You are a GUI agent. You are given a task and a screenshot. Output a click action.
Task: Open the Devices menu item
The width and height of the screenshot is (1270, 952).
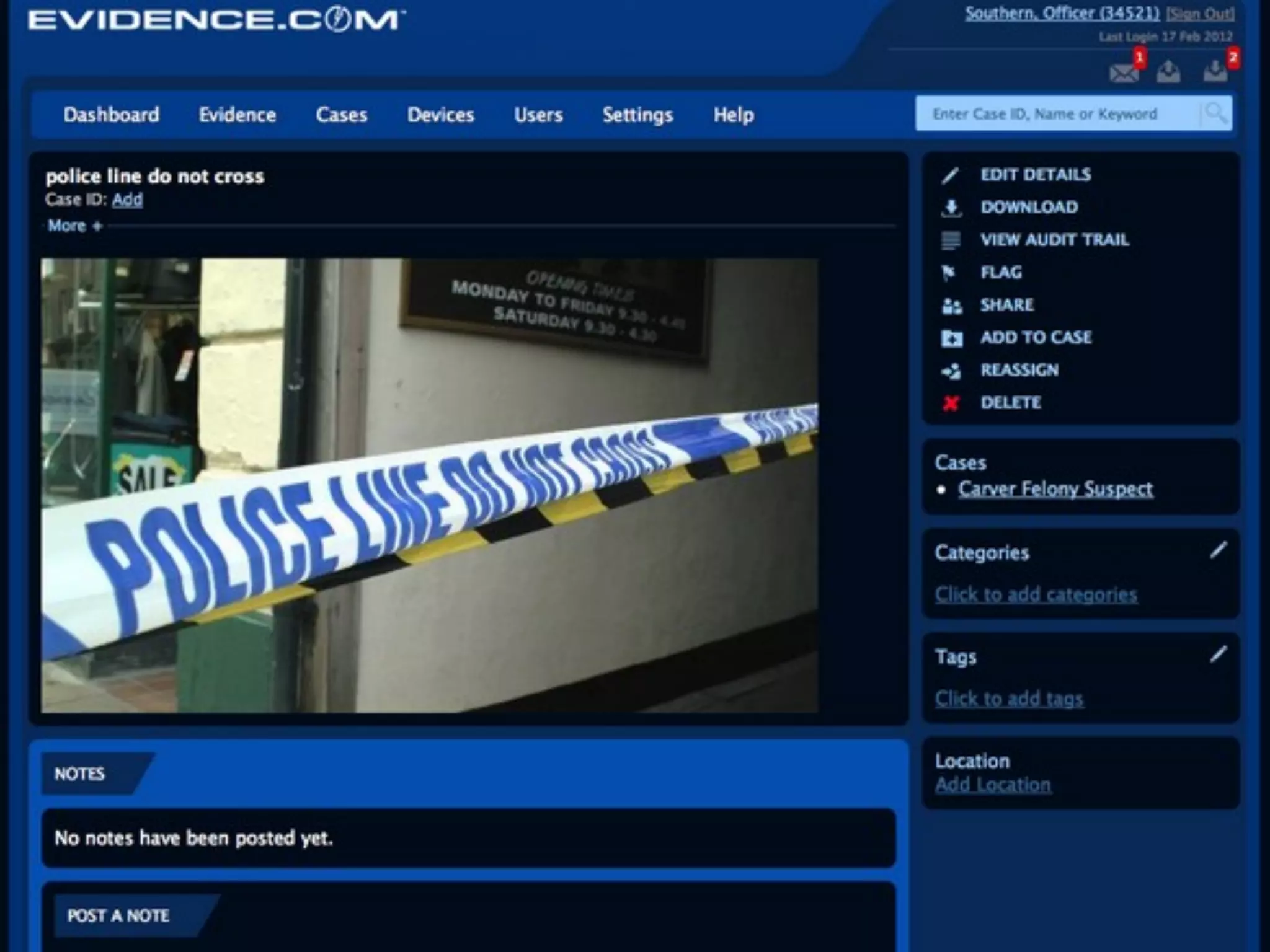pos(441,115)
